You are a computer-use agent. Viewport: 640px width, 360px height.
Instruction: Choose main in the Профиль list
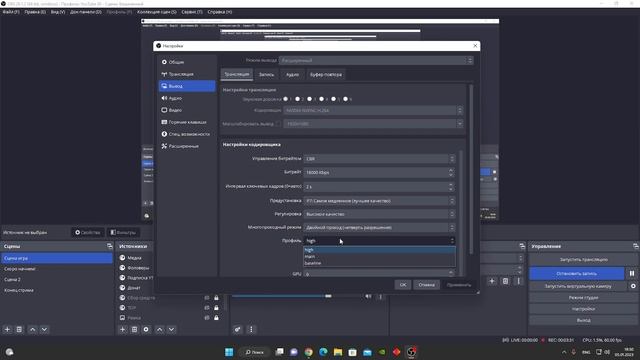coord(379,257)
